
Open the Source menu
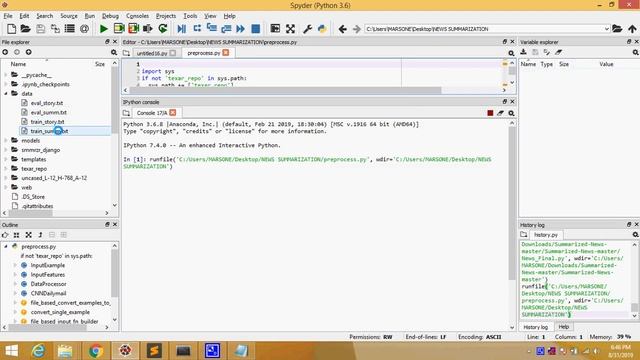point(69,16)
